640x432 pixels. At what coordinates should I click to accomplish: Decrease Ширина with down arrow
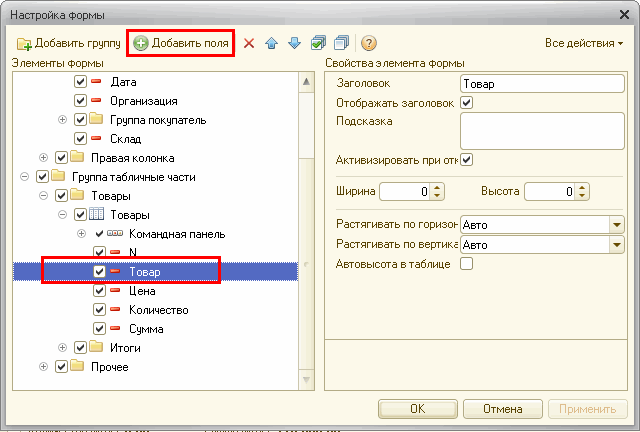tap(437, 196)
